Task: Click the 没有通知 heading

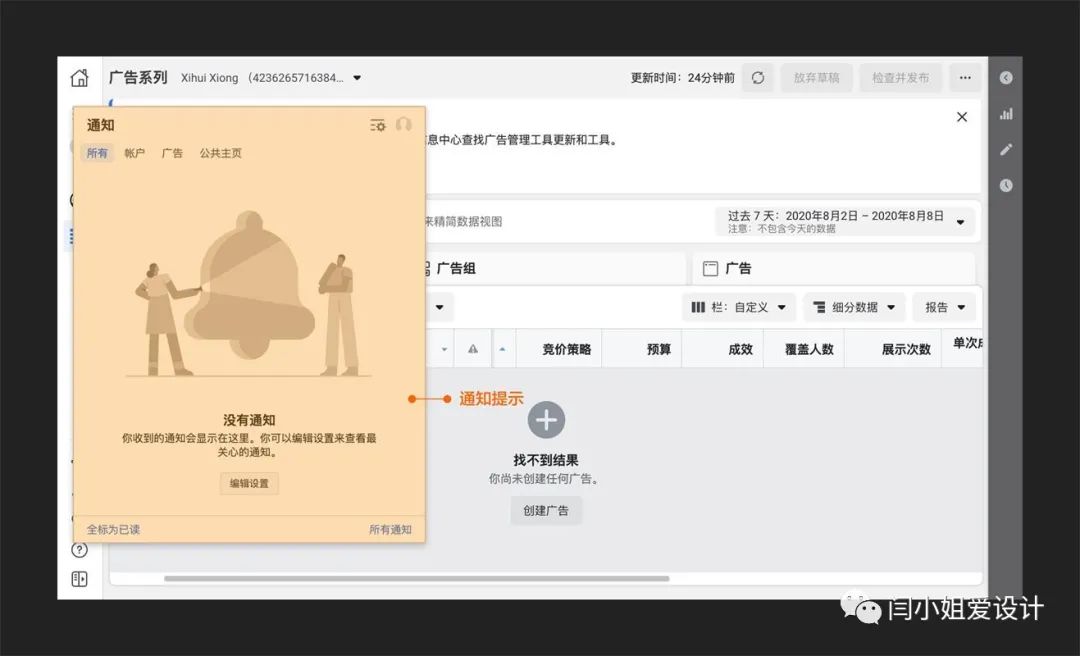Action: tap(249, 420)
